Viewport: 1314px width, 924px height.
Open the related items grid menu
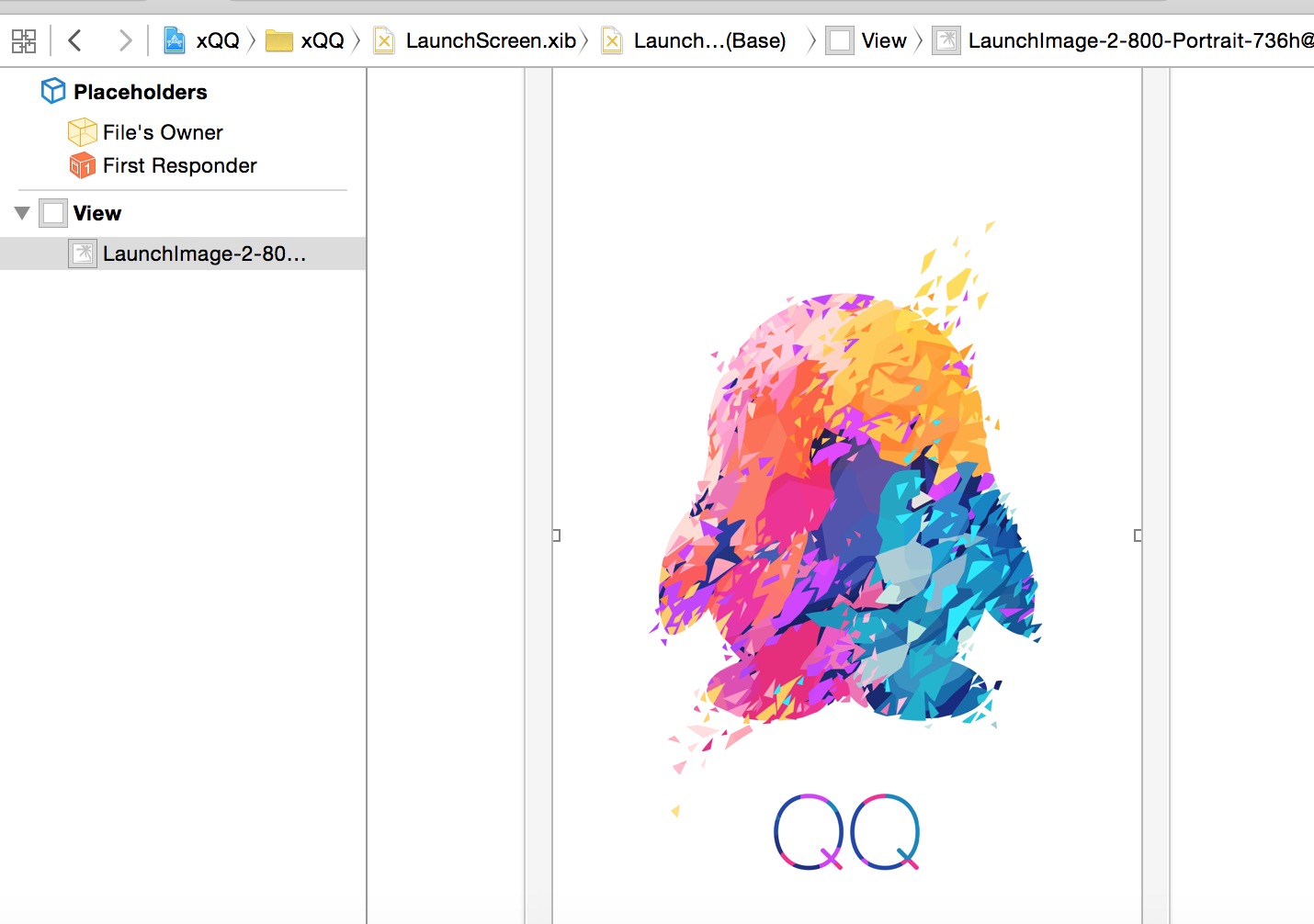click(24, 40)
